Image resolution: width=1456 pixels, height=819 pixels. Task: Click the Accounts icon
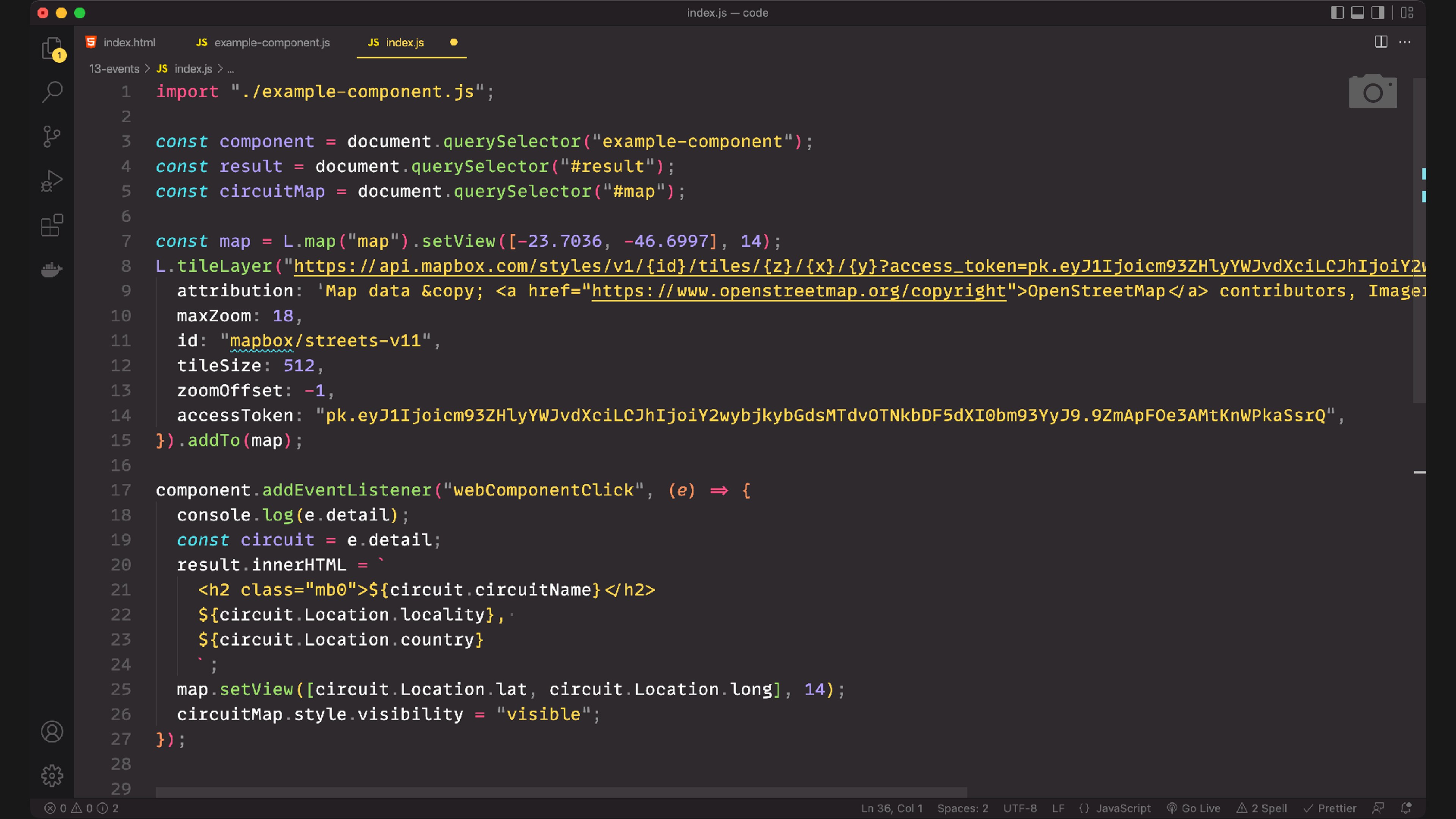52,732
